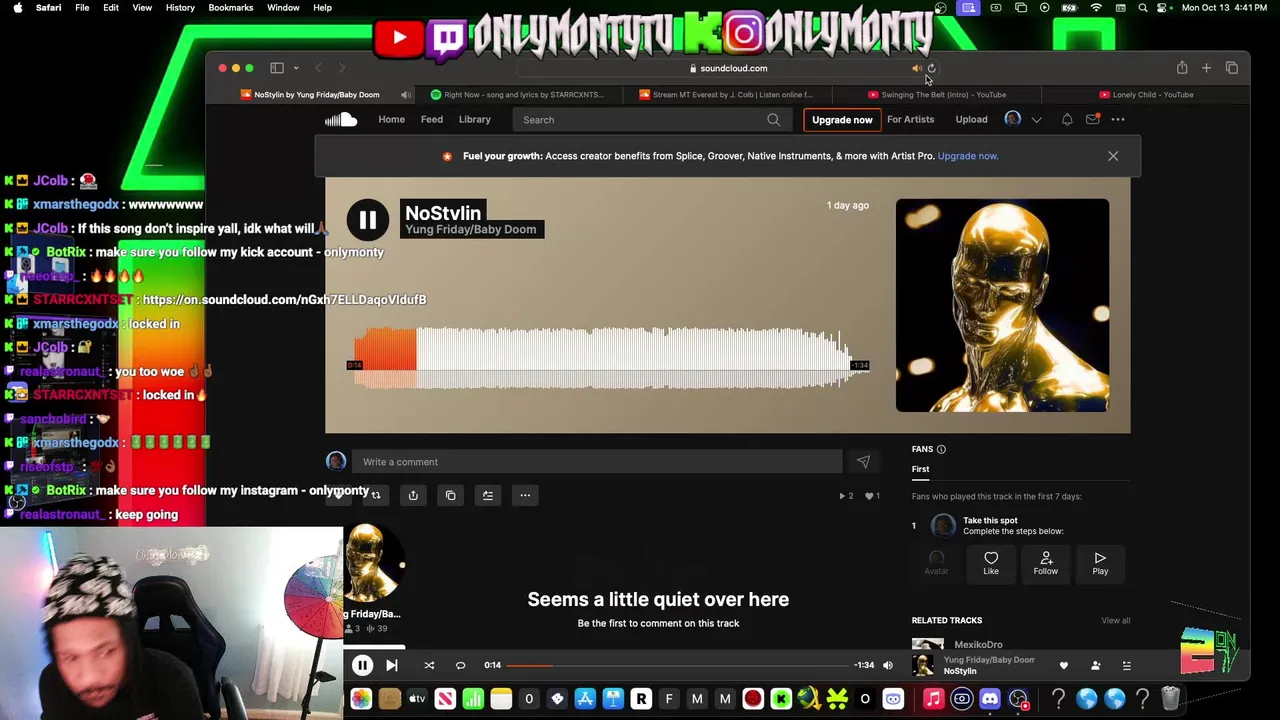Send the comment with the paper-plane icon
1280x720 pixels.
(864, 462)
